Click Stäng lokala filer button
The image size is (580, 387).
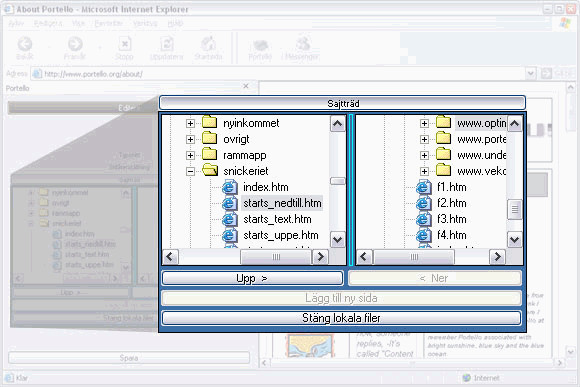[x=341, y=318]
